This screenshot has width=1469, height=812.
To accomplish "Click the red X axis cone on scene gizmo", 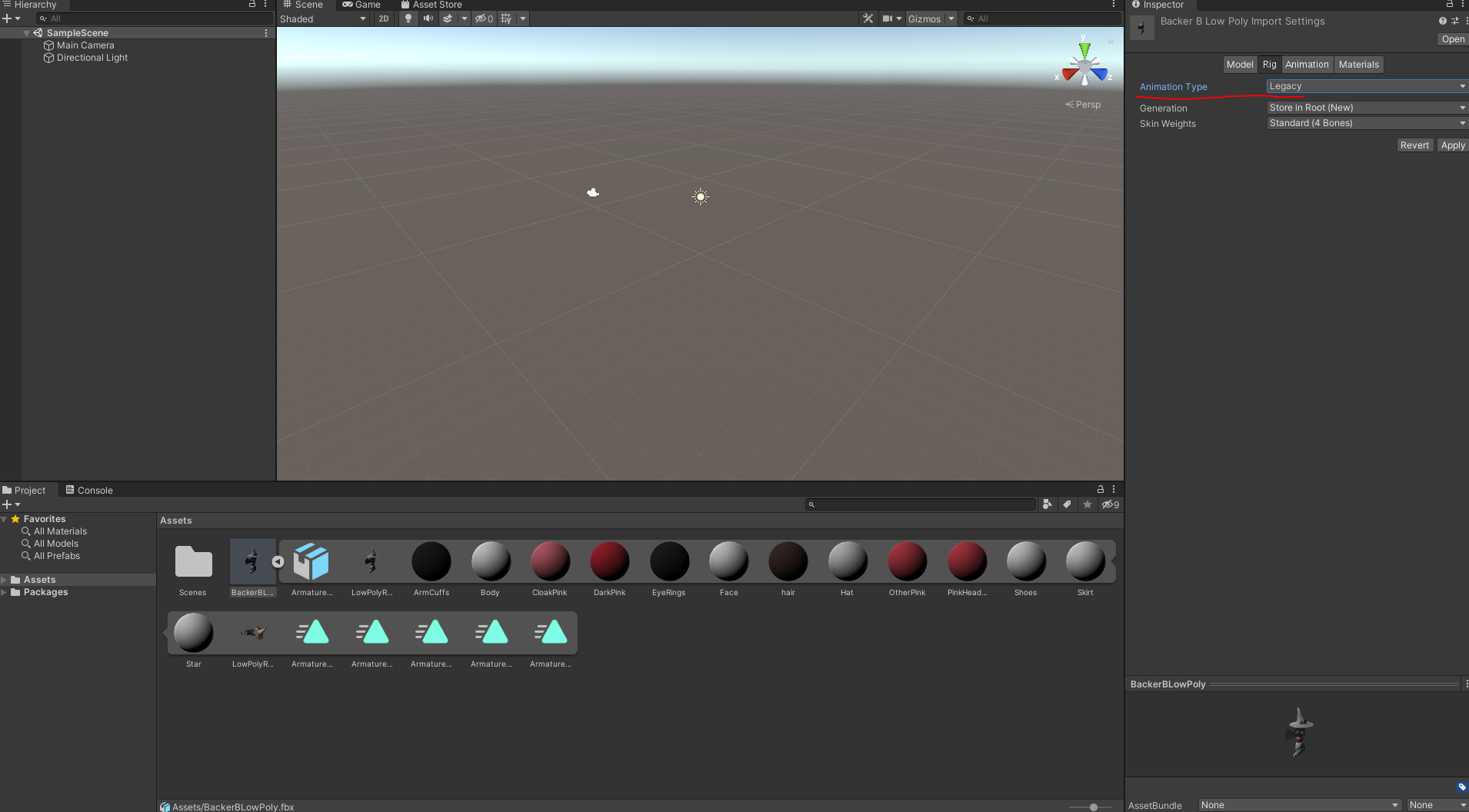I will (1069, 74).
